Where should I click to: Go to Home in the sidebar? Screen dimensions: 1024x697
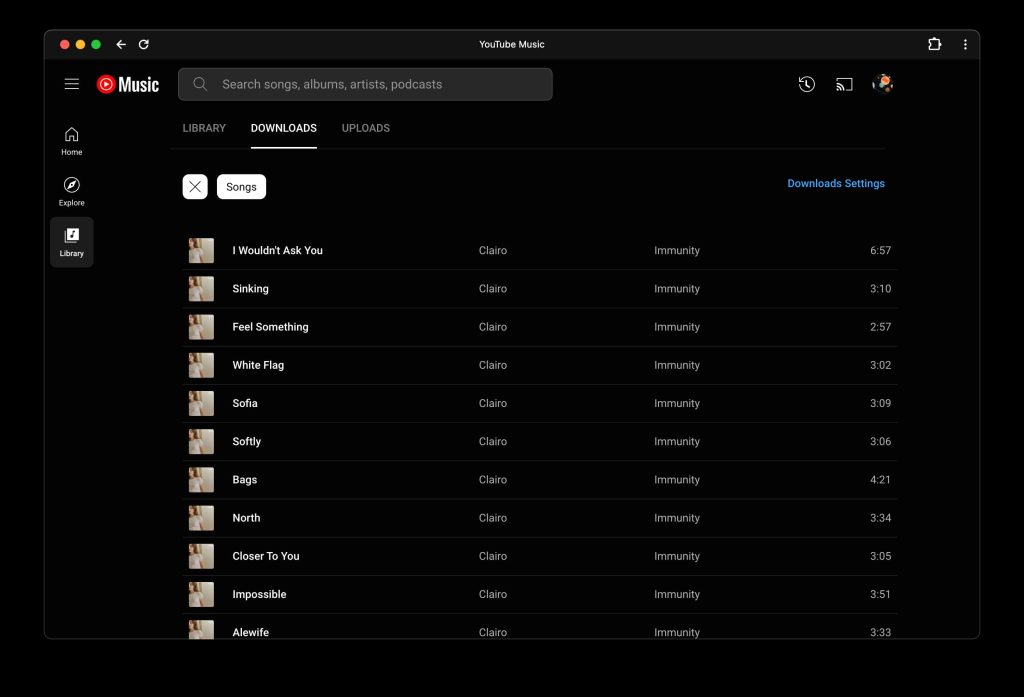point(72,141)
